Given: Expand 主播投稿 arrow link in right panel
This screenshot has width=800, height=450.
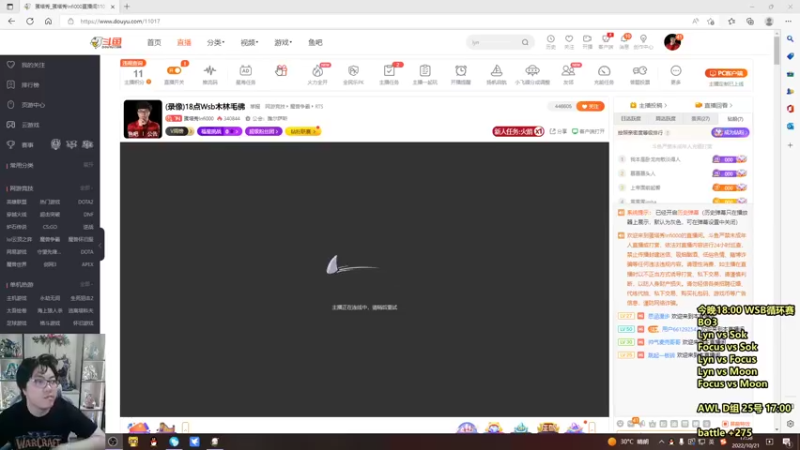Looking at the screenshot, I should pos(648,106).
